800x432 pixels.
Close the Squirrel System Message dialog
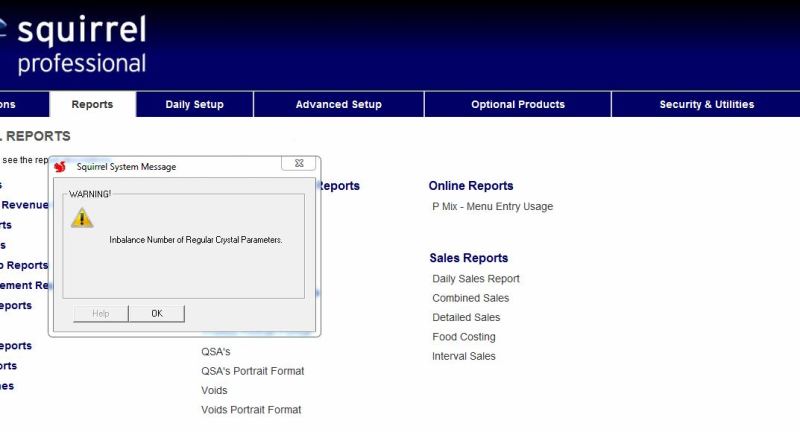point(299,163)
